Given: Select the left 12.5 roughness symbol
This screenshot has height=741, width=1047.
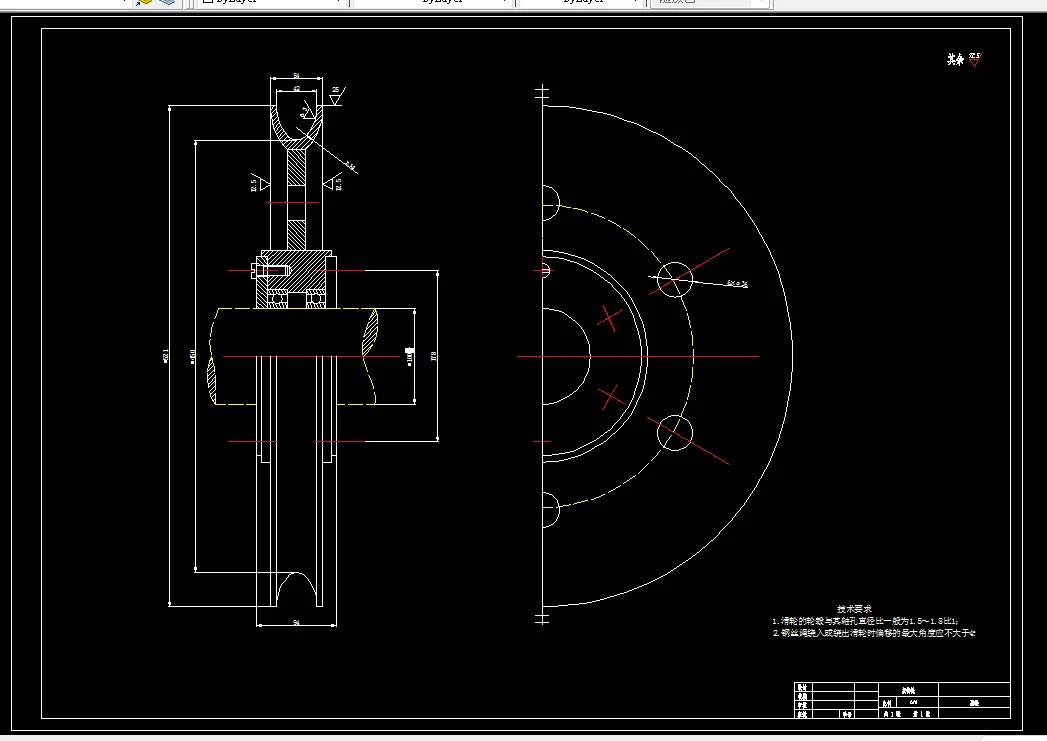Looking at the screenshot, I should (259, 184).
